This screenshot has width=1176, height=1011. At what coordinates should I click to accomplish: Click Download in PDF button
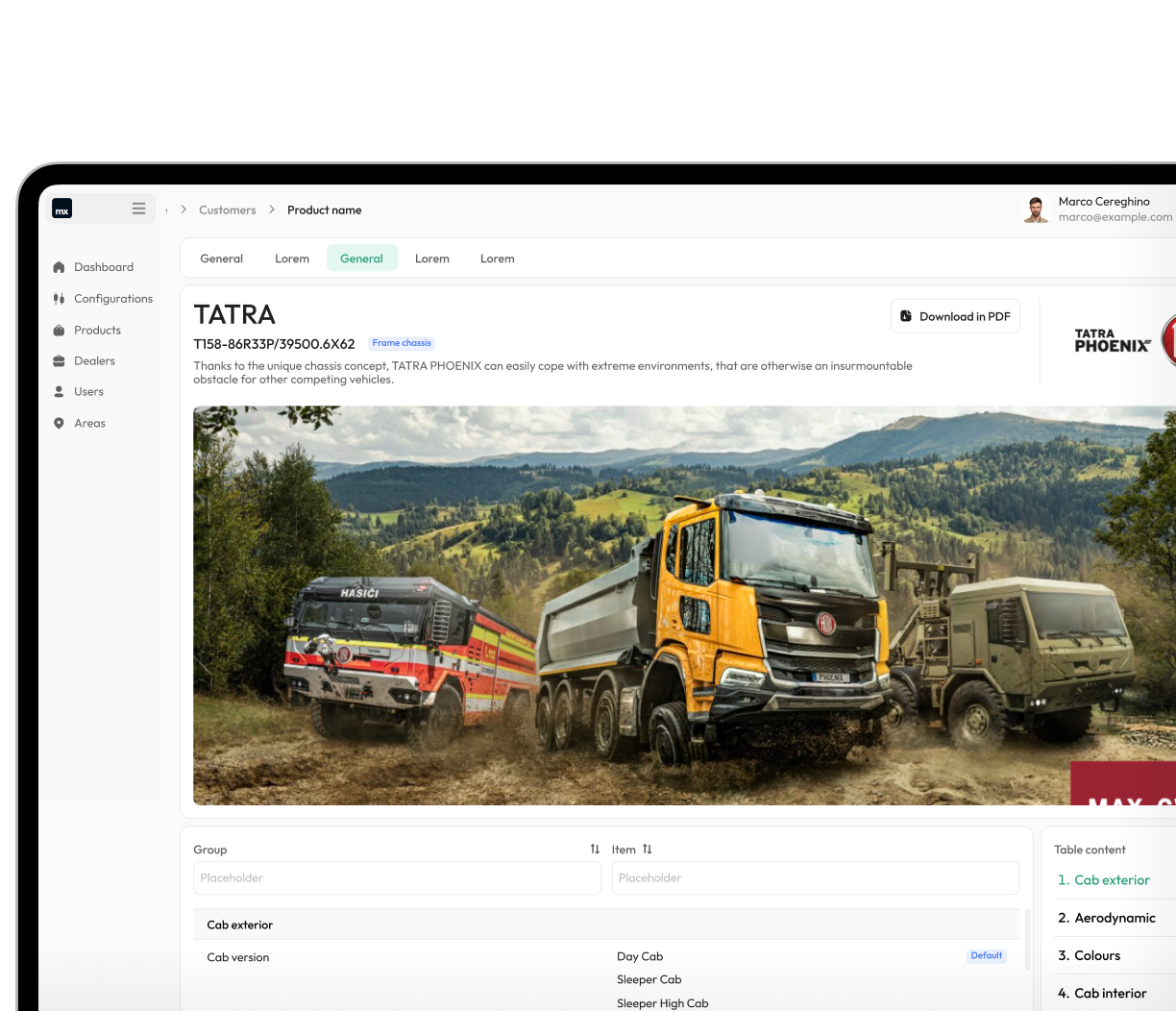click(x=955, y=316)
